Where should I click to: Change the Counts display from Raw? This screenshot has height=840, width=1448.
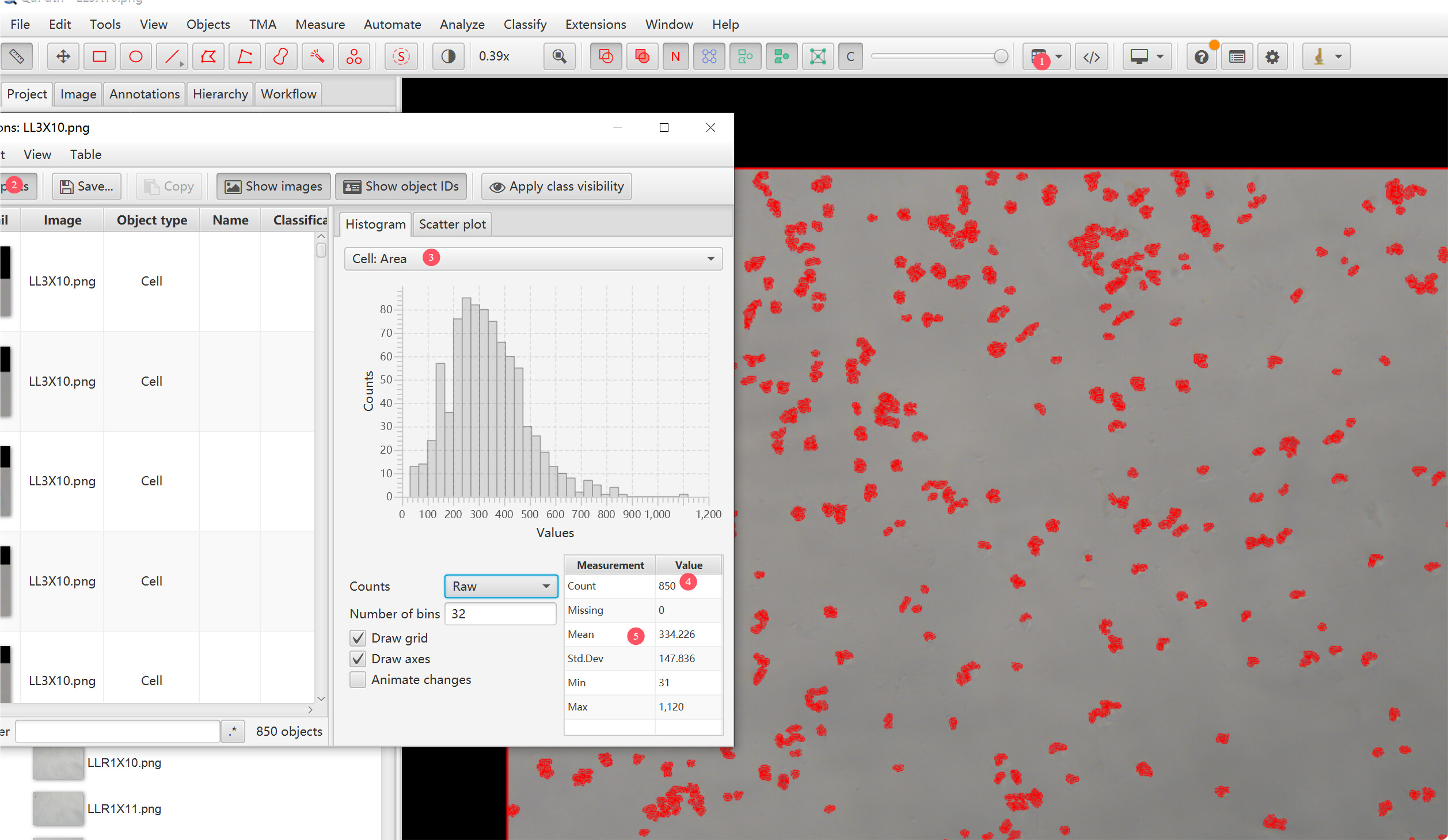click(x=500, y=586)
